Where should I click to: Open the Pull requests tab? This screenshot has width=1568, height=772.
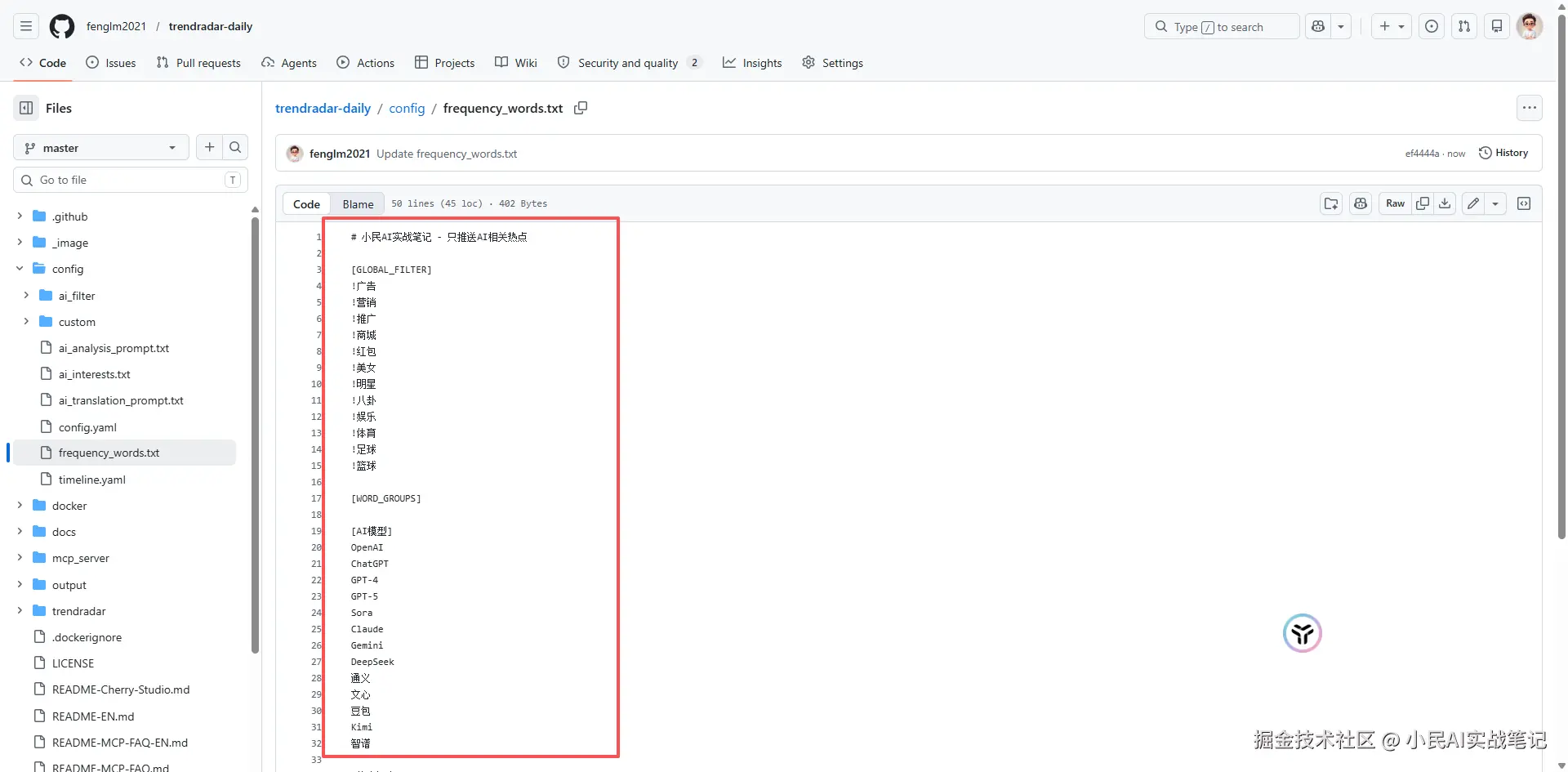coord(198,63)
